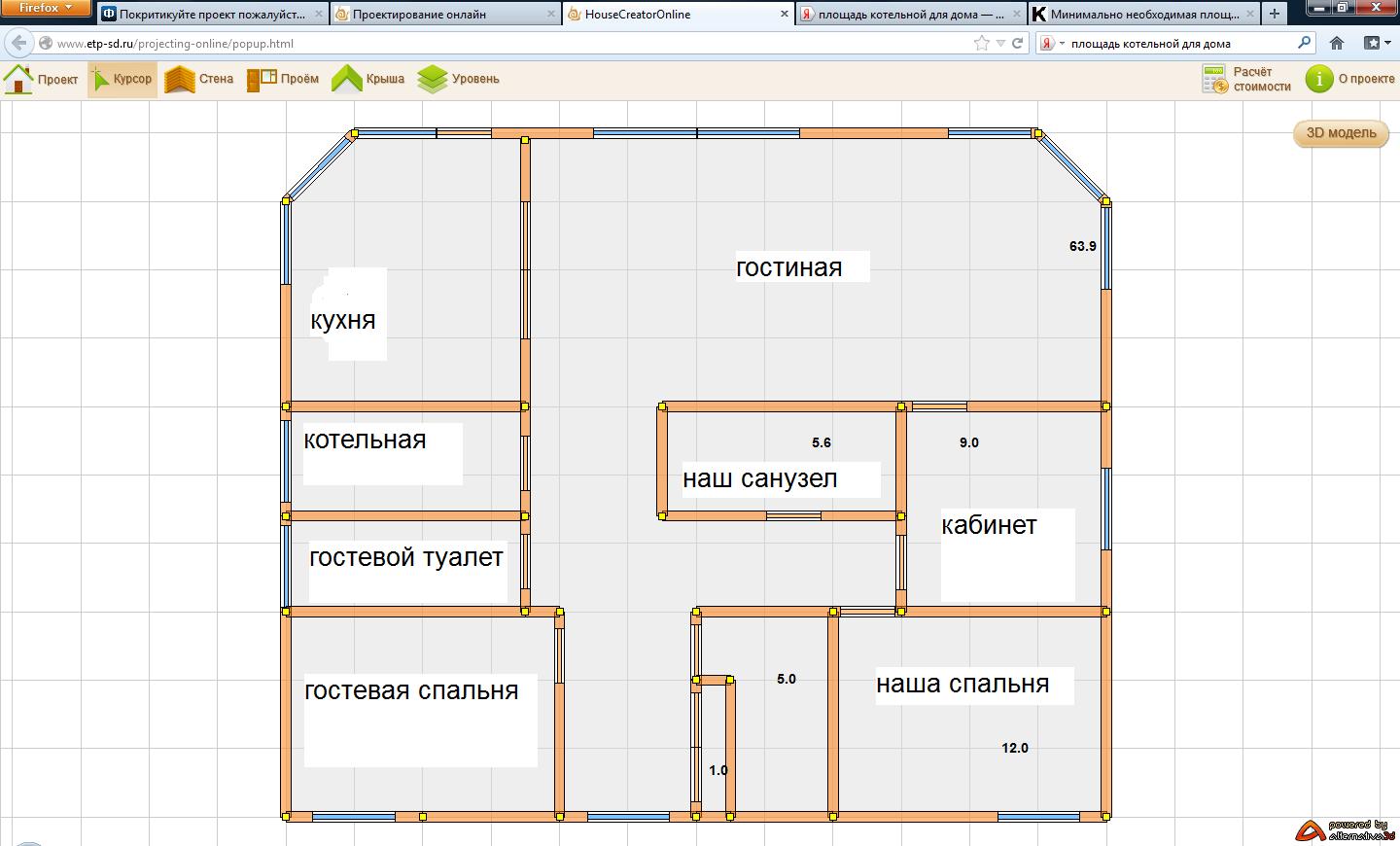Select the Курсор pointer tool
The height and width of the screenshot is (846, 1400).
[122, 80]
